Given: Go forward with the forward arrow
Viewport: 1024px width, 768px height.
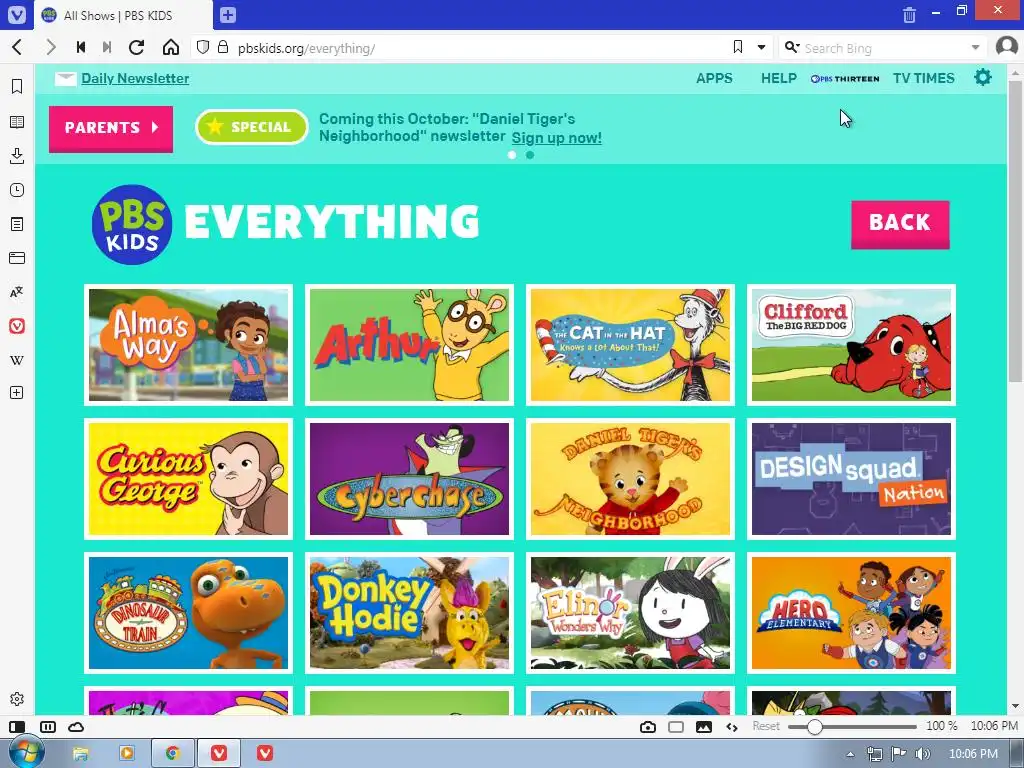Looking at the screenshot, I should coord(50,47).
